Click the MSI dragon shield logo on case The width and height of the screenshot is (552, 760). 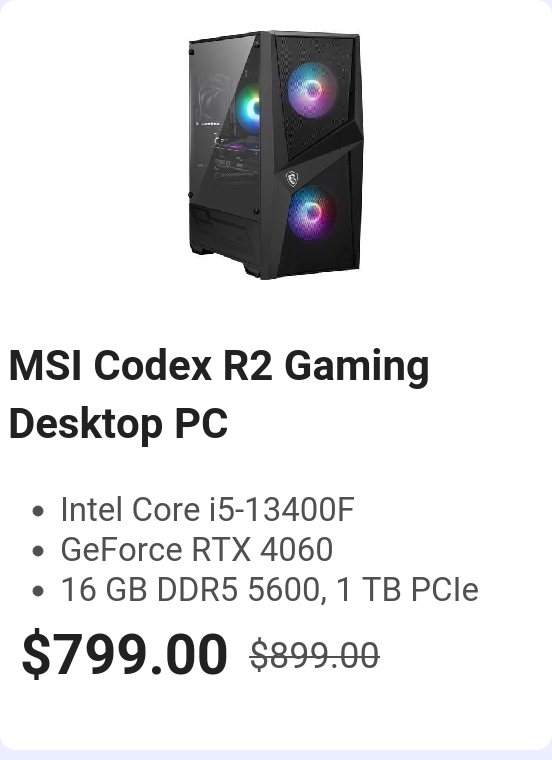coord(291,179)
